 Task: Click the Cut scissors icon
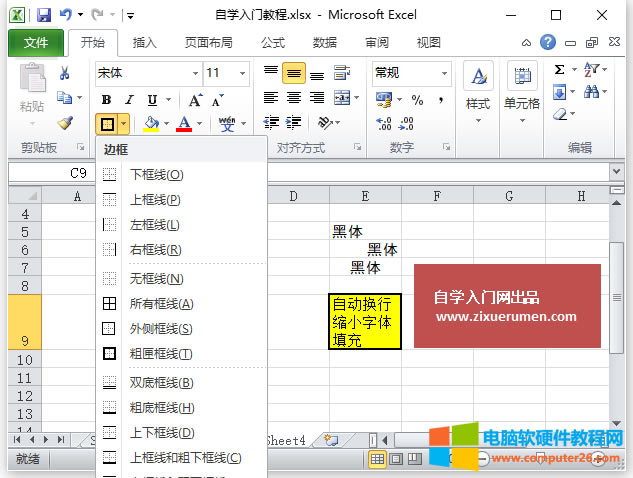coord(65,73)
